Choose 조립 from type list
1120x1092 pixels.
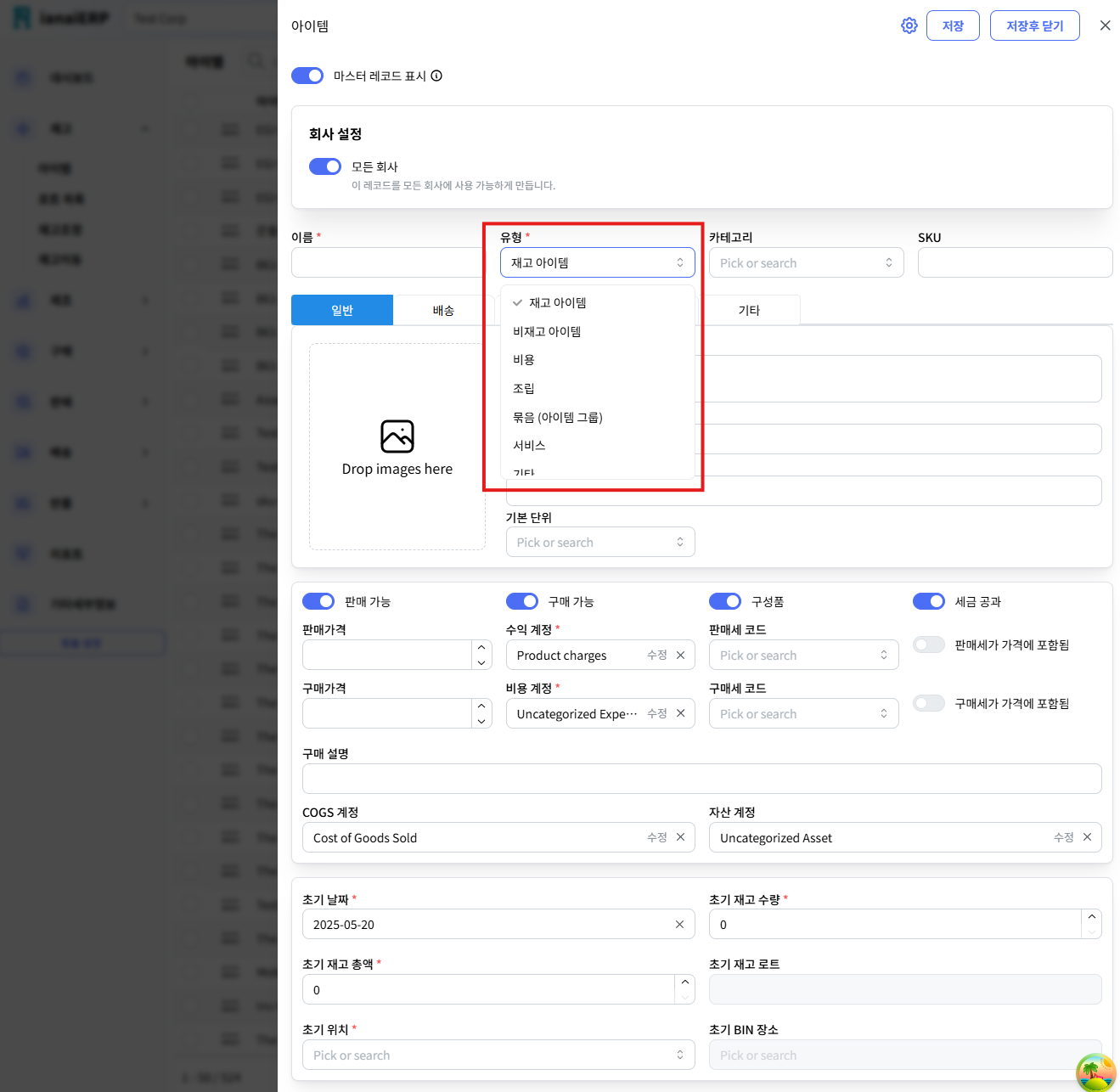(598, 388)
